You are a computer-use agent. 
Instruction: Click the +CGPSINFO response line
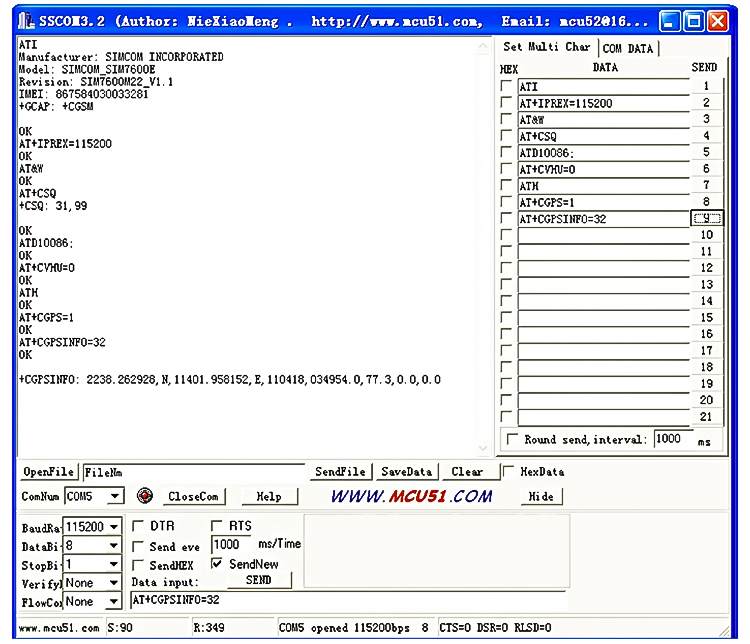230,380
